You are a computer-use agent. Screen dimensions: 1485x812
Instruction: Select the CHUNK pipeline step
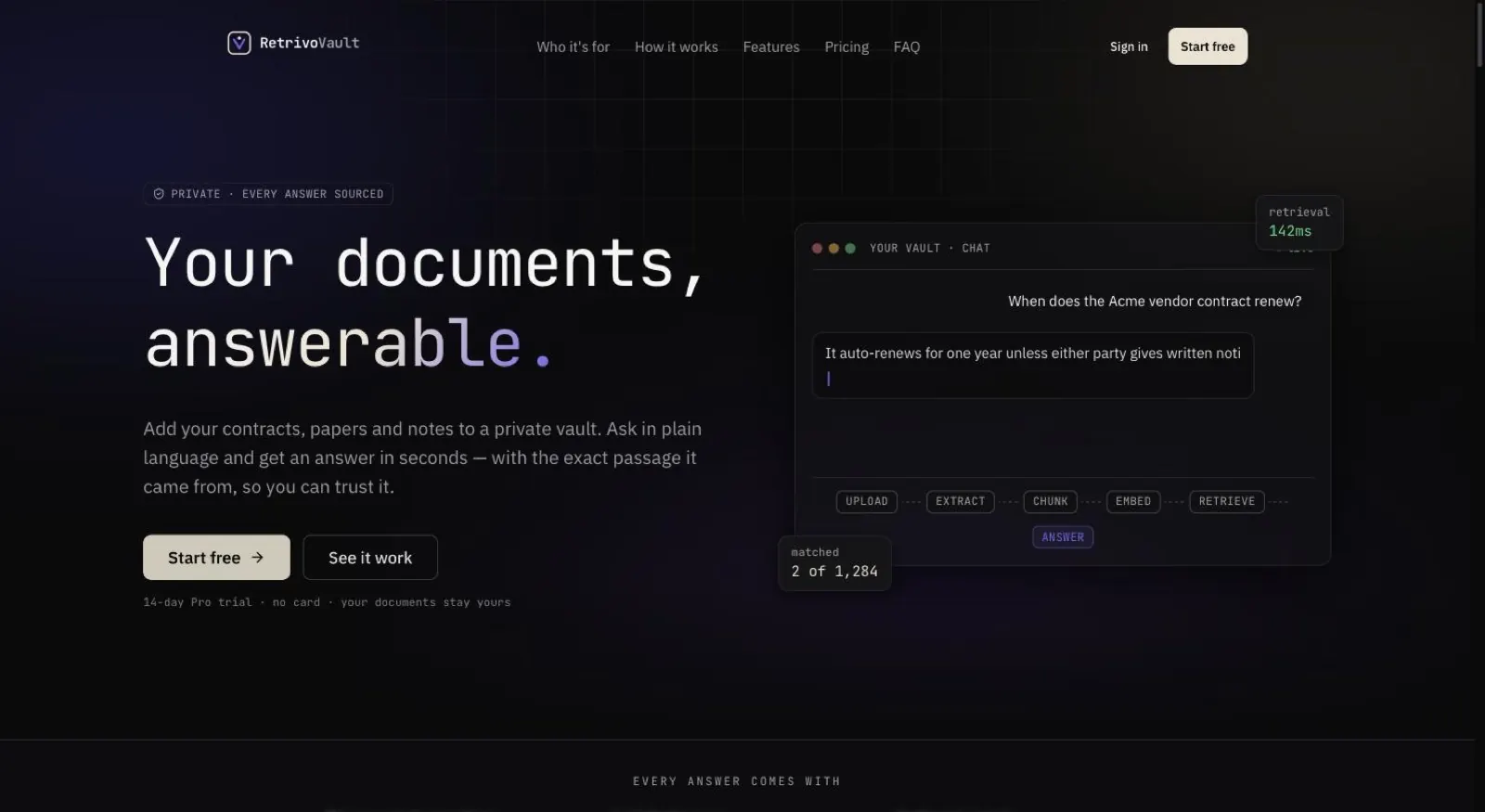1051,501
